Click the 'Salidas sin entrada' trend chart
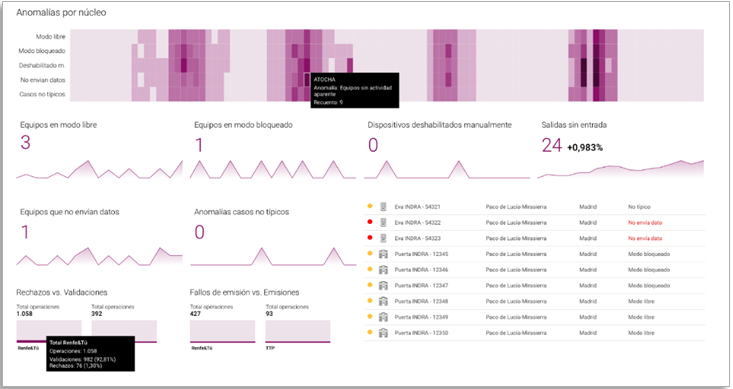The height and width of the screenshot is (389, 733). (x=621, y=169)
